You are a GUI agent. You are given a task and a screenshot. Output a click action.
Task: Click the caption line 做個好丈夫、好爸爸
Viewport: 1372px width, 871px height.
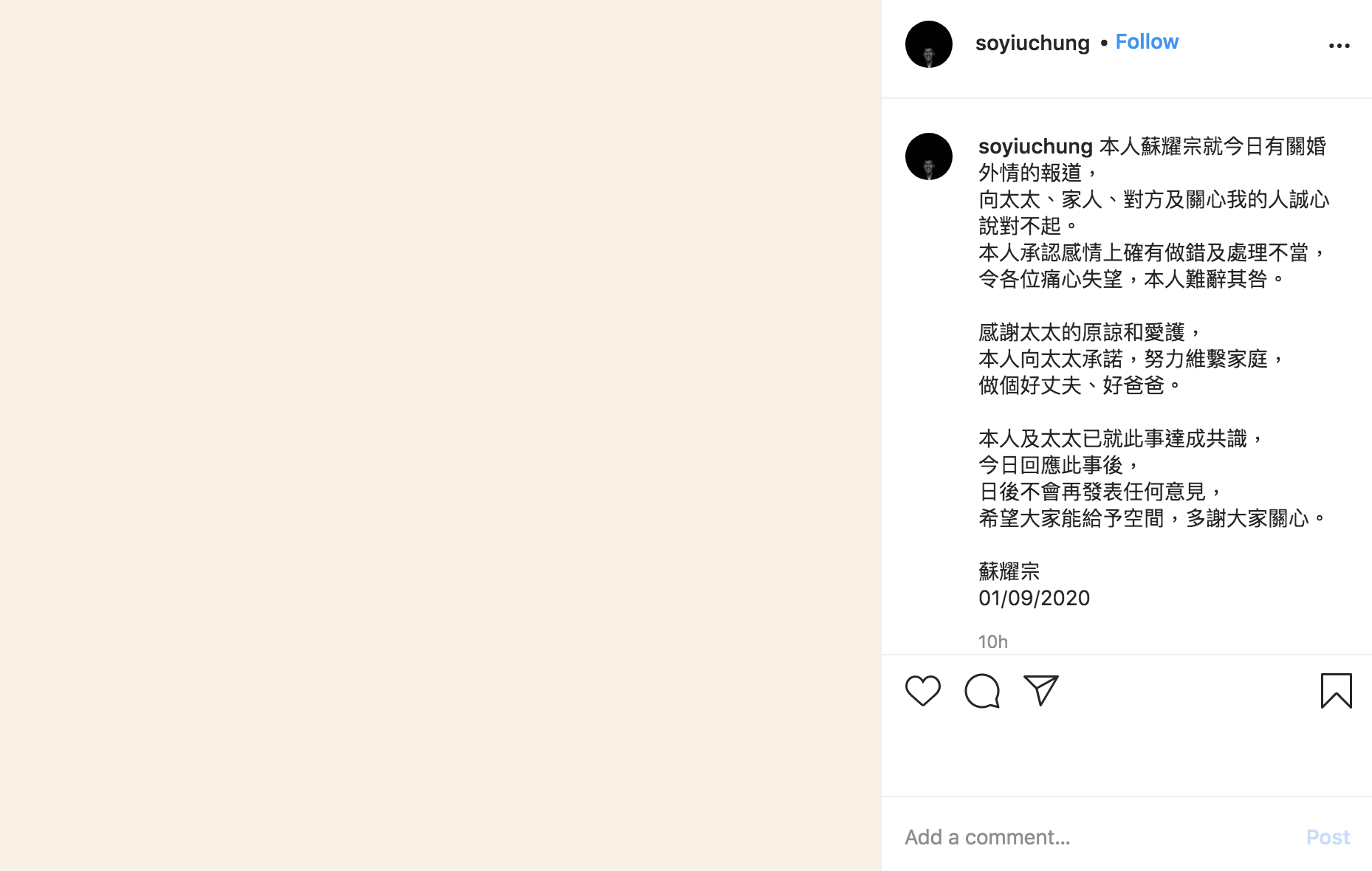1080,385
